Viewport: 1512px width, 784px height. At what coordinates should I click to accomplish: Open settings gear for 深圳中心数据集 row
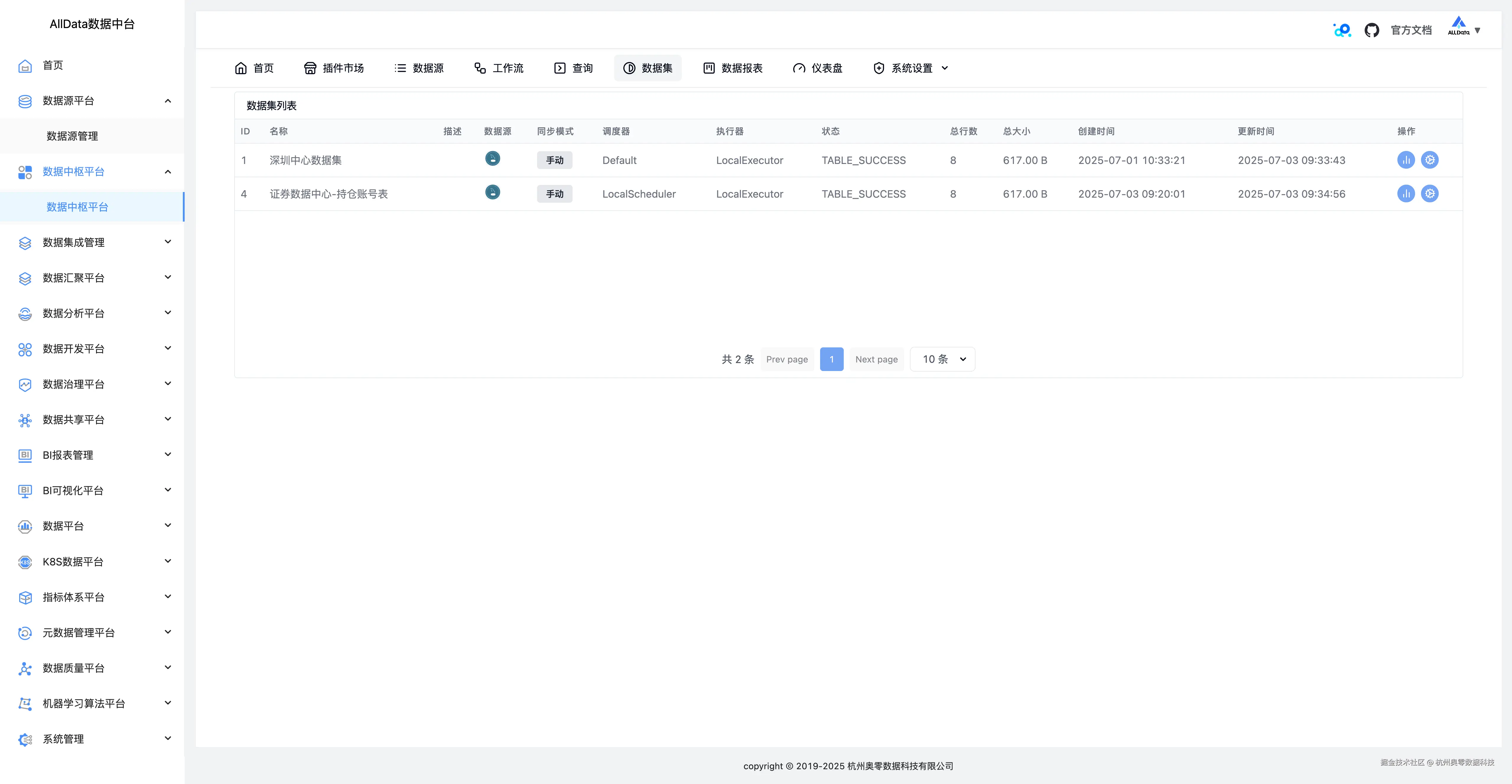pos(1430,160)
